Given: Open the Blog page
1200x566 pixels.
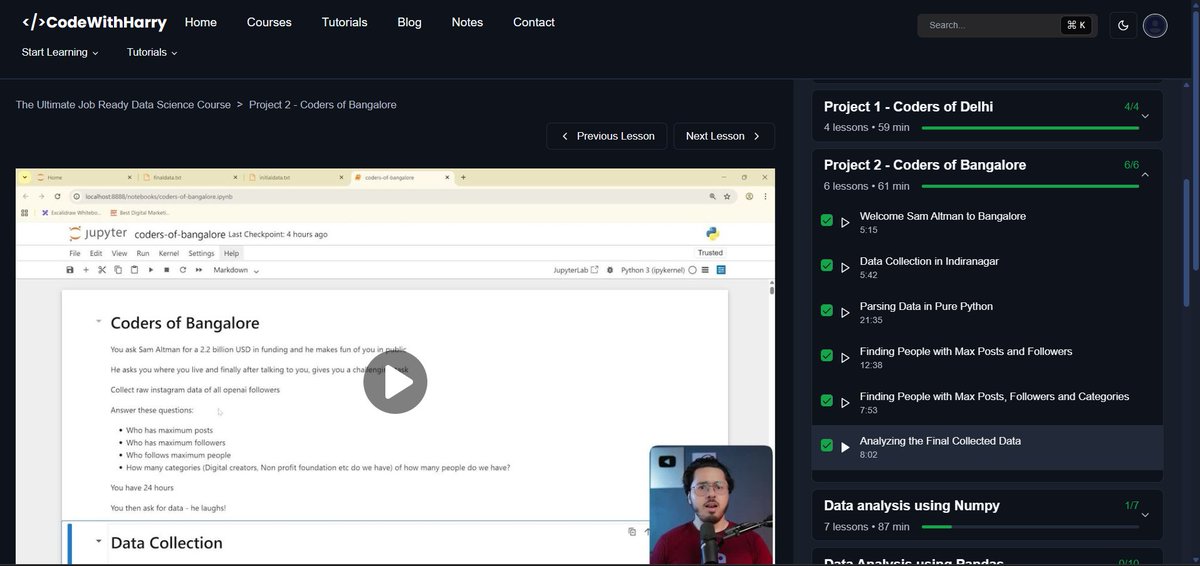Looking at the screenshot, I should [409, 22].
